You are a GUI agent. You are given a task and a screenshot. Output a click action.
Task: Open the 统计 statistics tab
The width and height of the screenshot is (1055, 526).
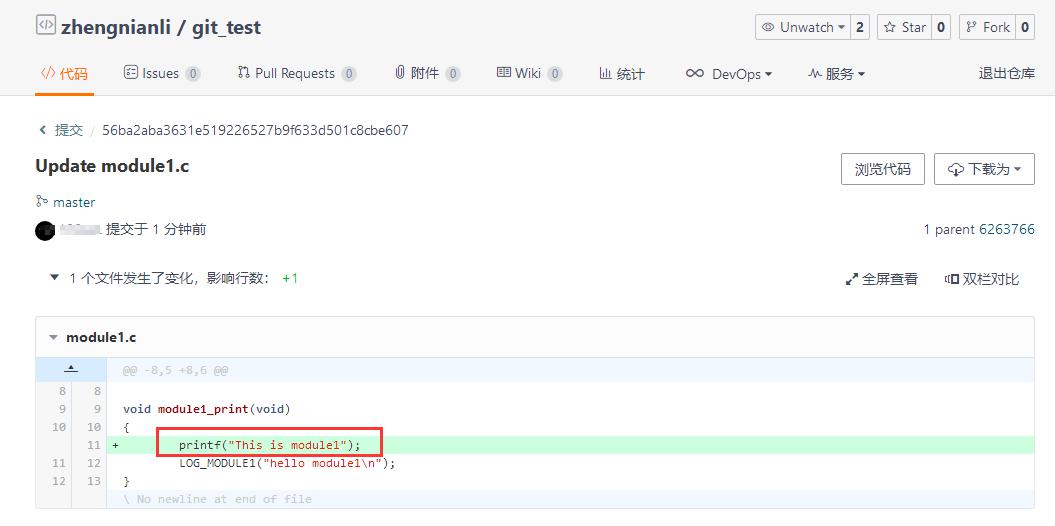(622, 74)
